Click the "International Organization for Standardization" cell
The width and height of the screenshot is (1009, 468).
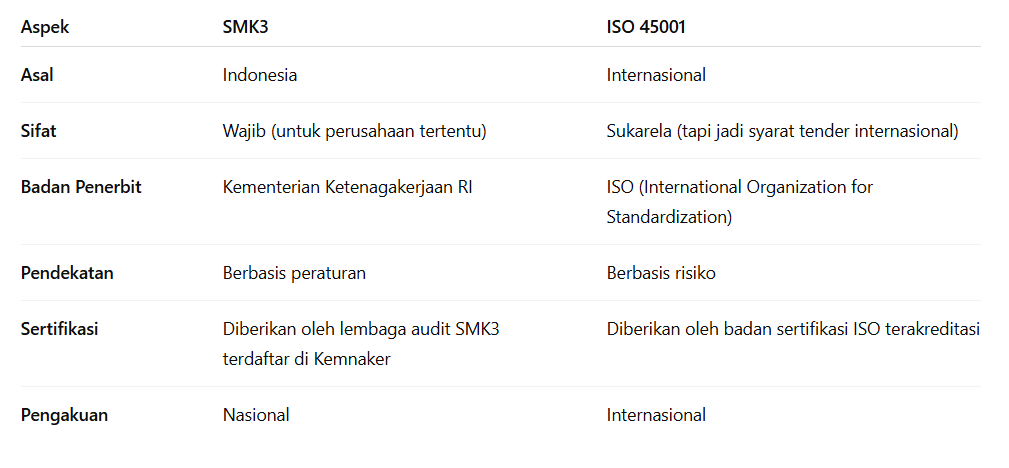[x=739, y=202]
